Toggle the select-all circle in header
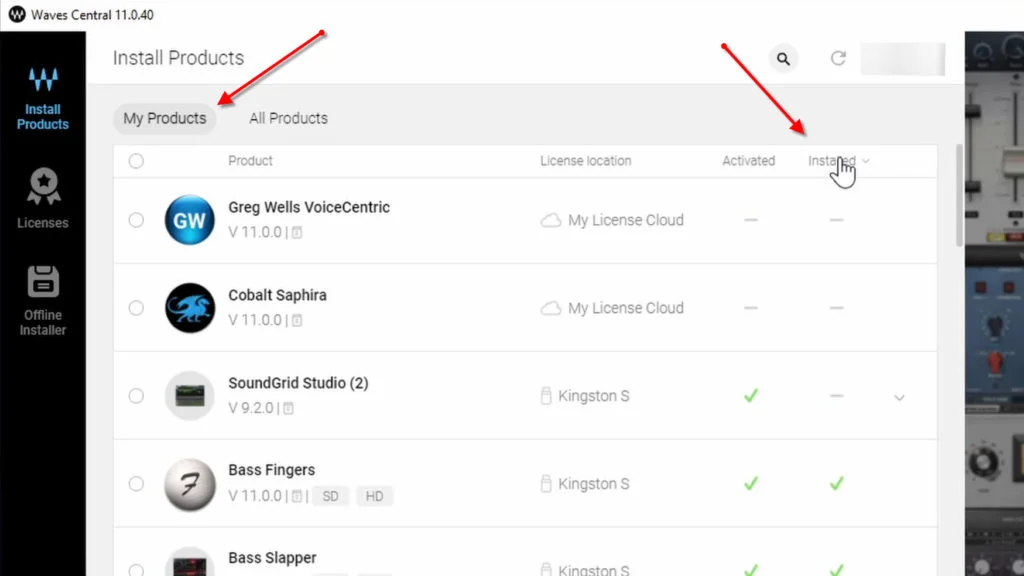 pos(136,161)
